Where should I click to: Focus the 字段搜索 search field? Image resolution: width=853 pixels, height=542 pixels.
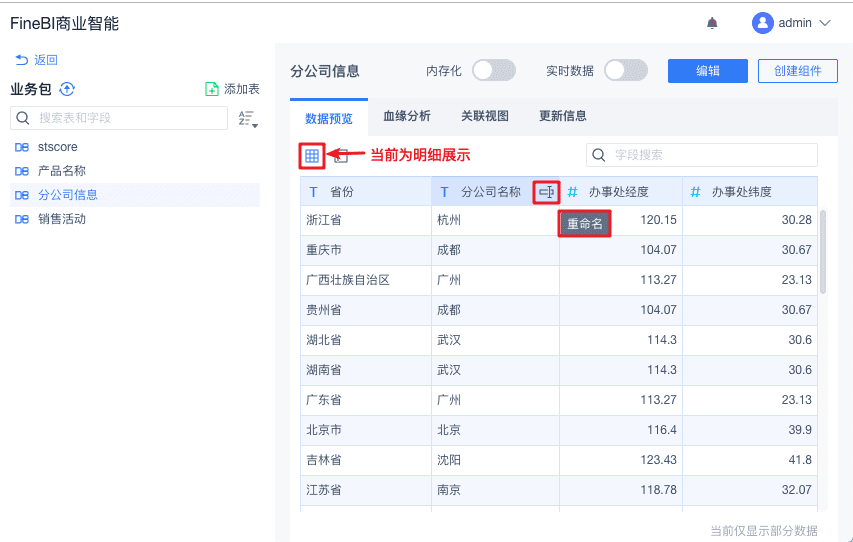click(x=710, y=155)
